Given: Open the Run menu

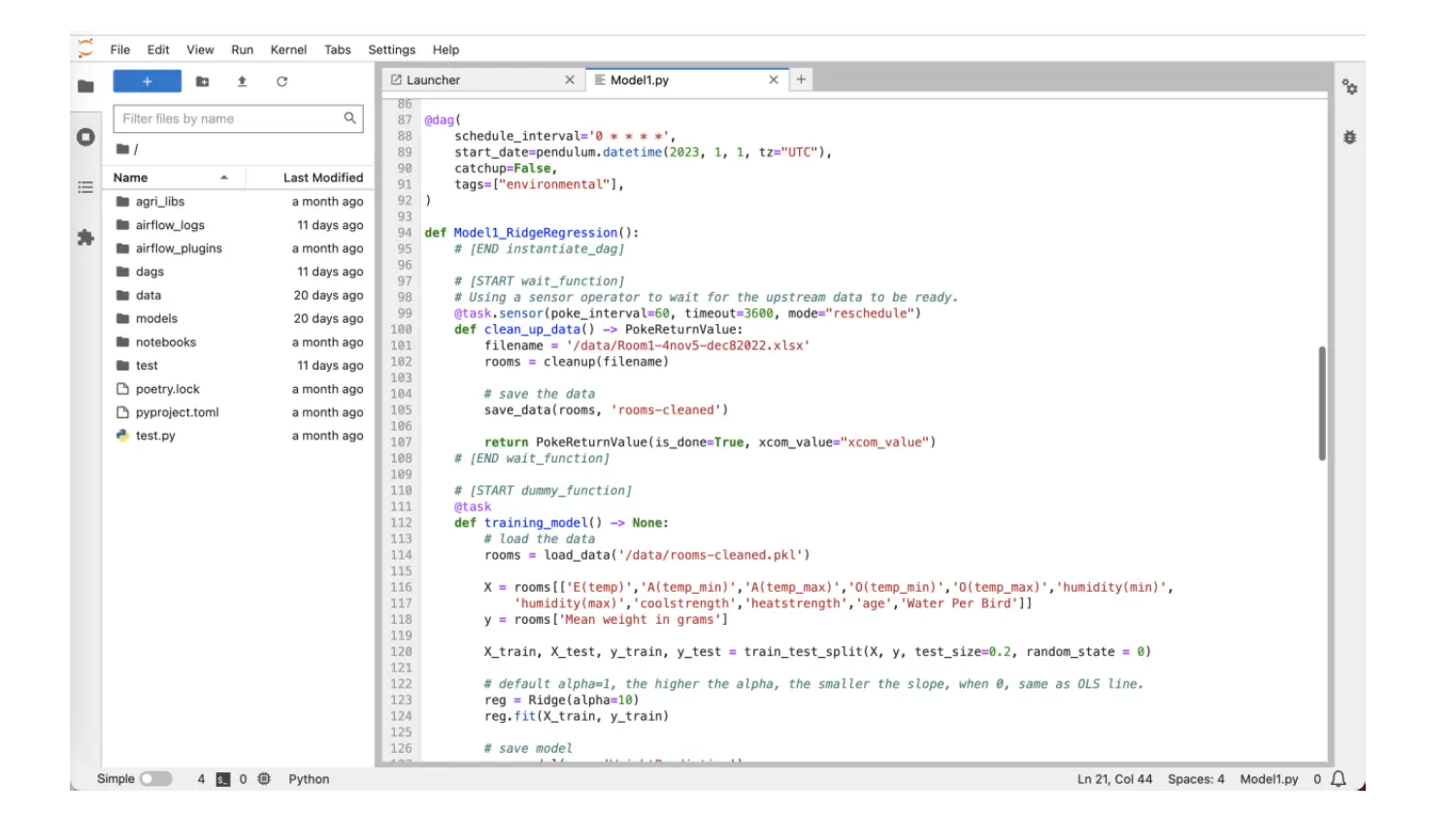Looking at the screenshot, I should coord(242,49).
